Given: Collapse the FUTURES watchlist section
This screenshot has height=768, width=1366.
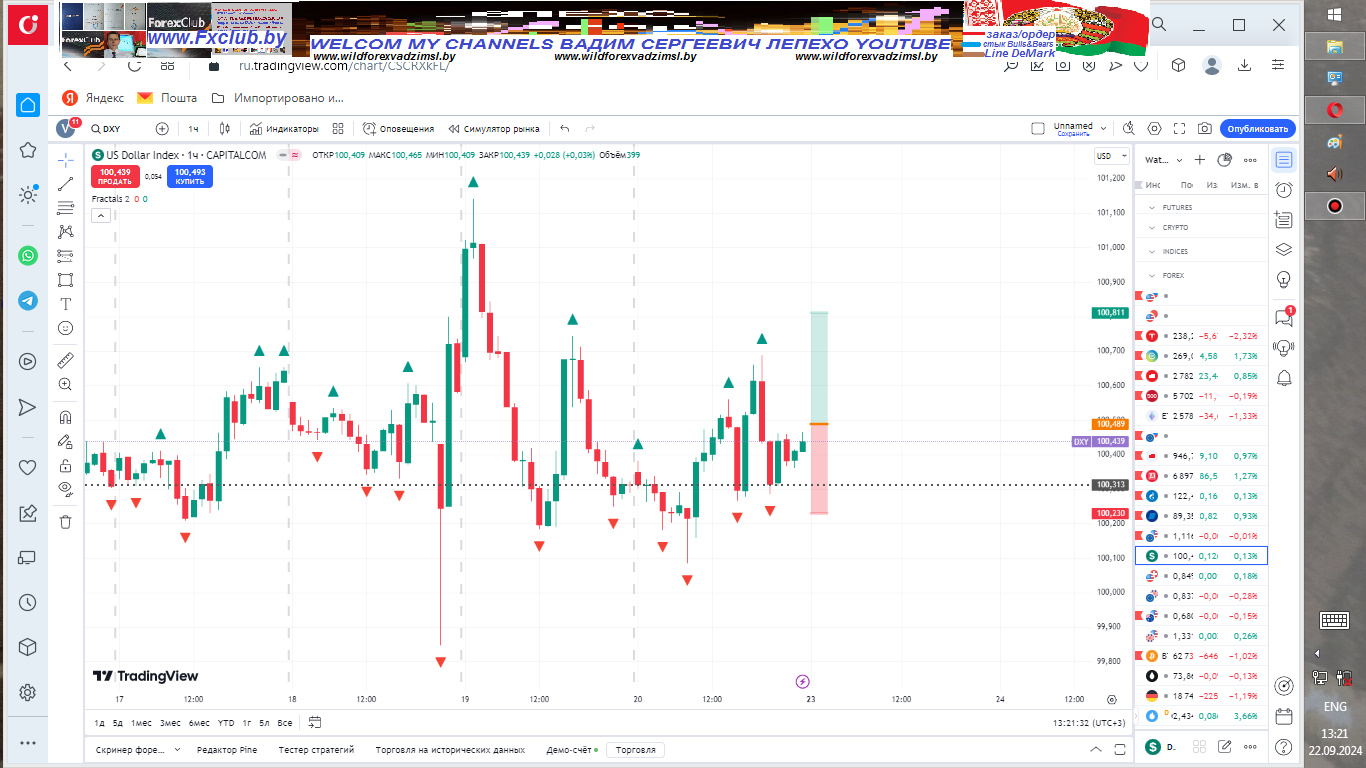Looking at the screenshot, I should coord(1152,208).
